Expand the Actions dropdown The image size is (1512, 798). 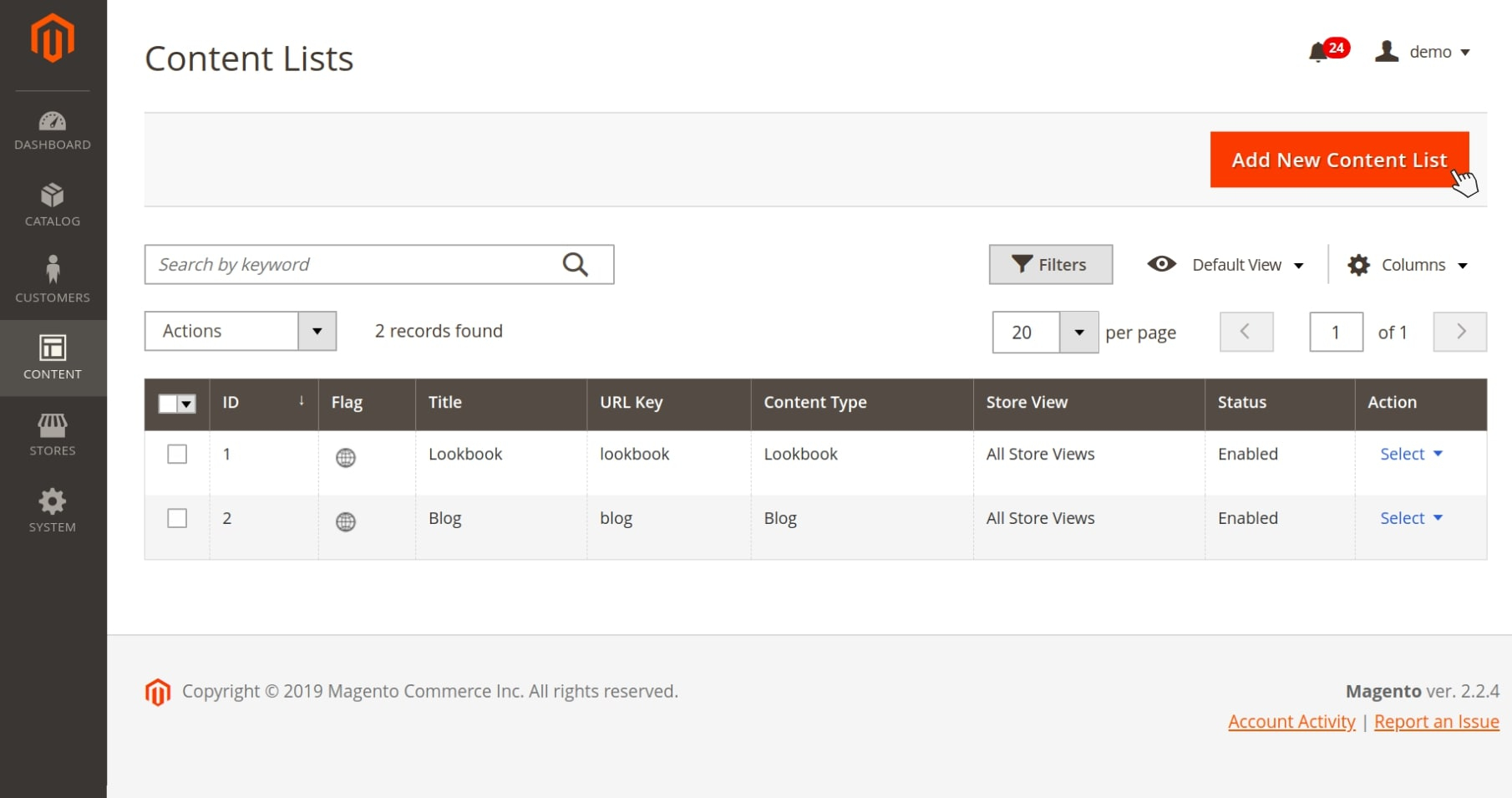pyautogui.click(x=241, y=331)
